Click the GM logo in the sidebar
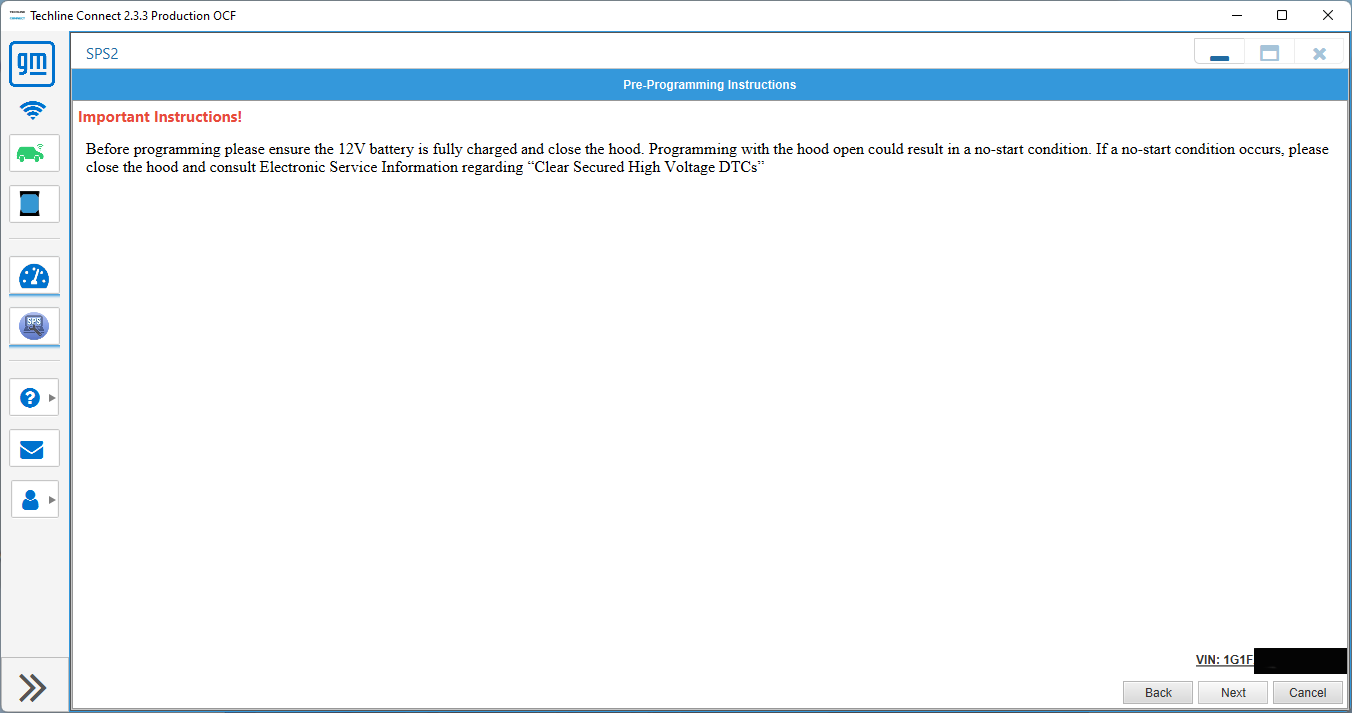 33,65
